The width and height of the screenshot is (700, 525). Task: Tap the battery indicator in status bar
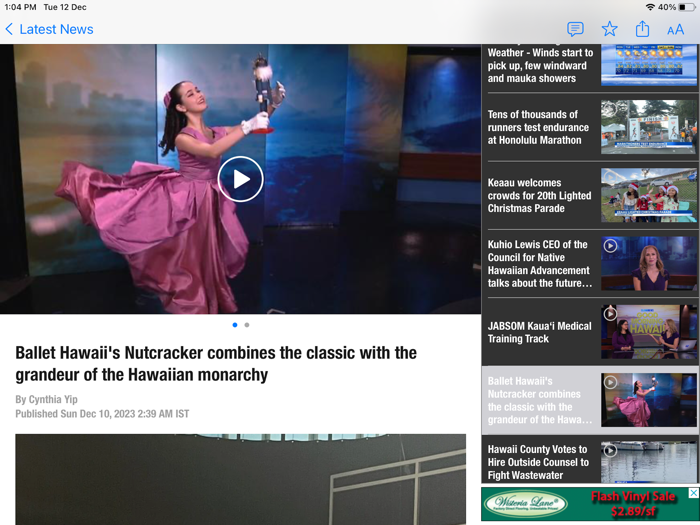(x=688, y=7)
